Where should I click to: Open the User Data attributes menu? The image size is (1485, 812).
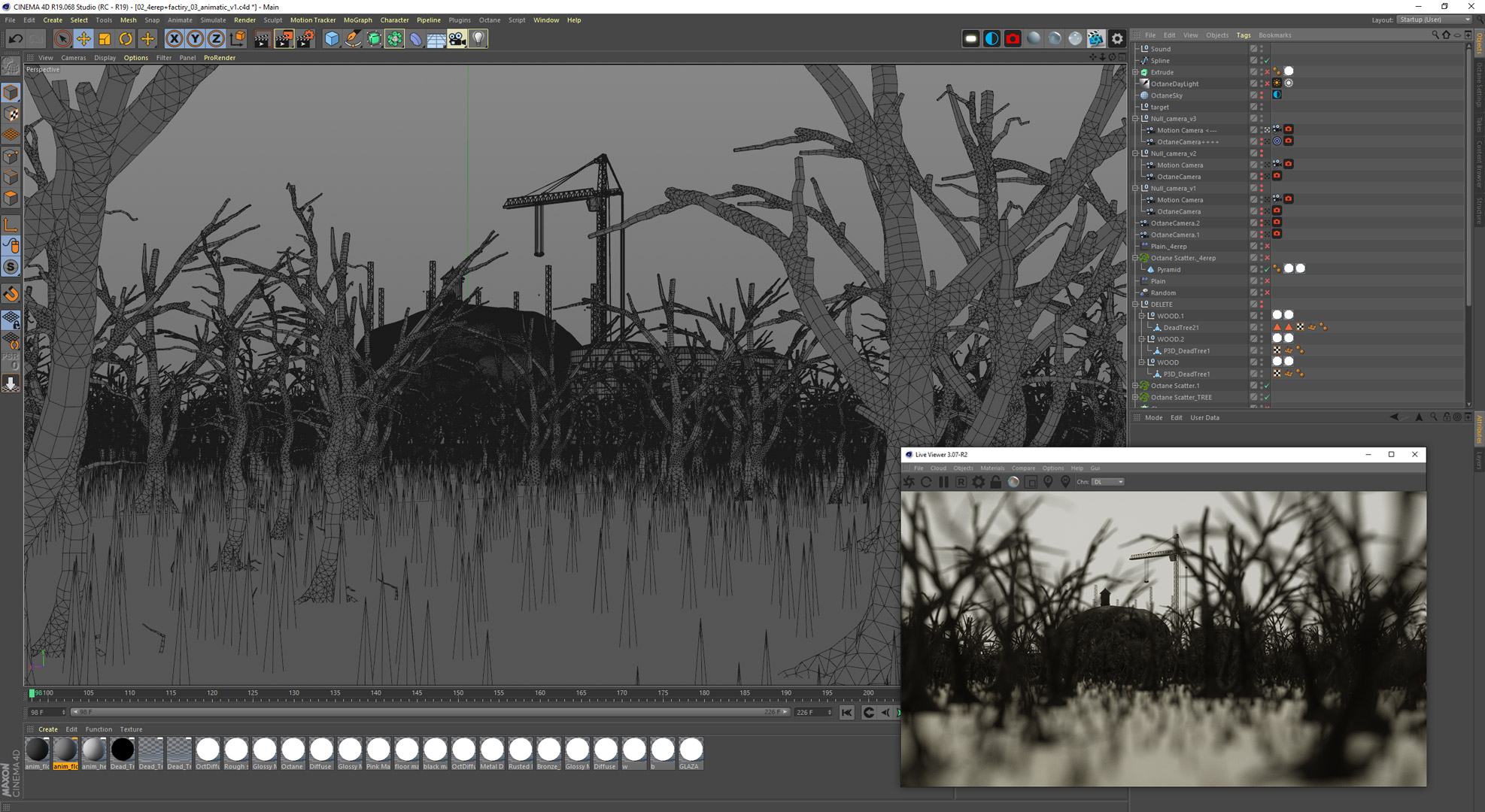pos(1204,417)
